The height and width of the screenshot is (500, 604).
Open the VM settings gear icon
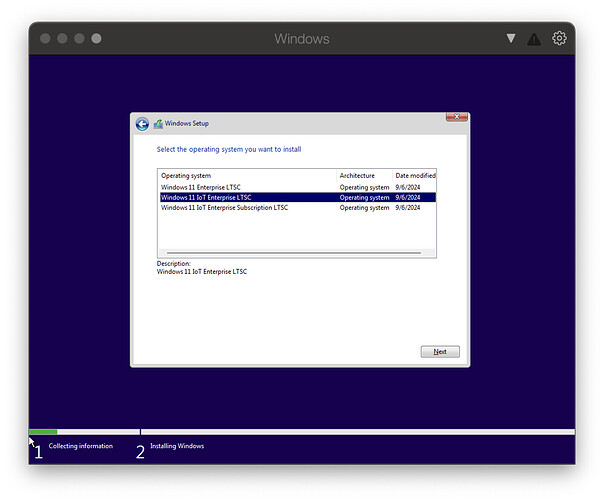559,39
